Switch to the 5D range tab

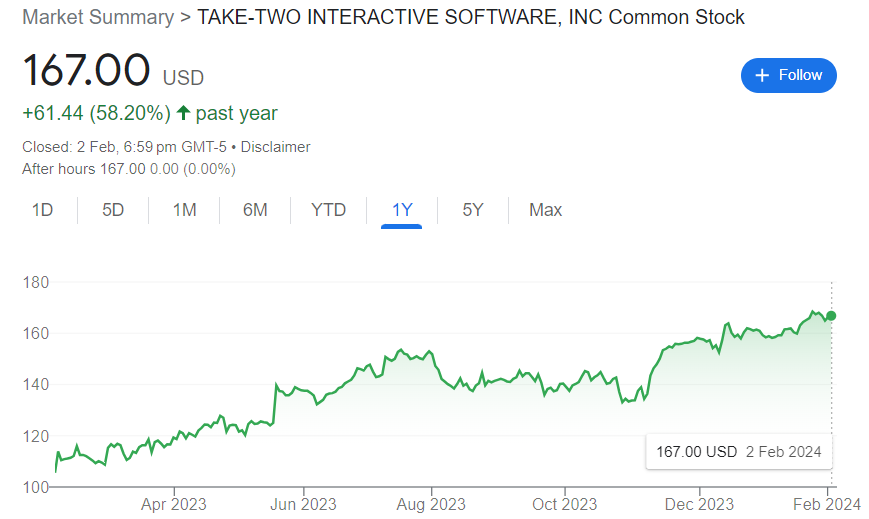(113, 210)
